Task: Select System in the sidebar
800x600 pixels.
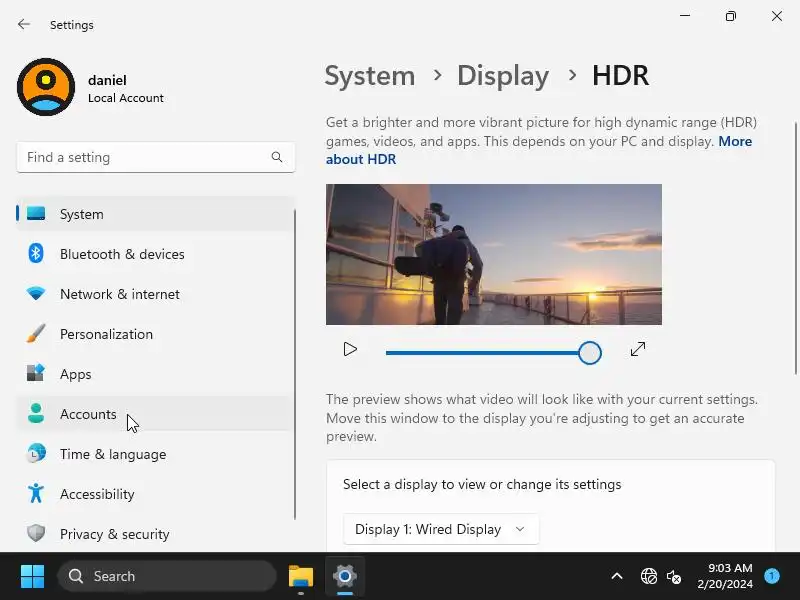Action: coord(155,214)
